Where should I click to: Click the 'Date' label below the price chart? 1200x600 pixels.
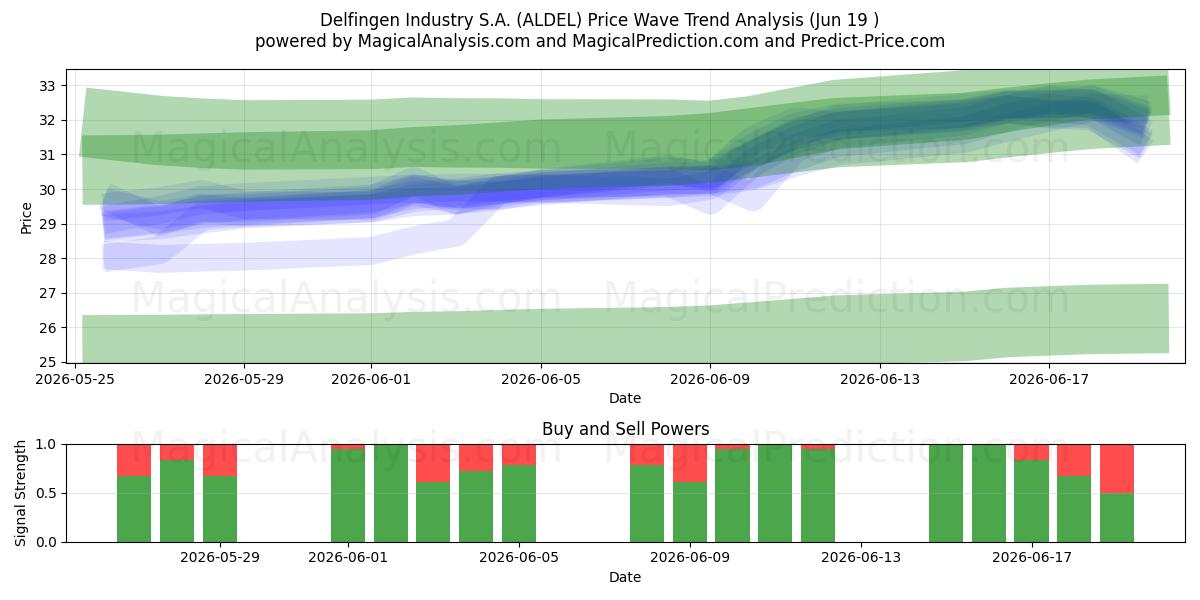(x=625, y=398)
